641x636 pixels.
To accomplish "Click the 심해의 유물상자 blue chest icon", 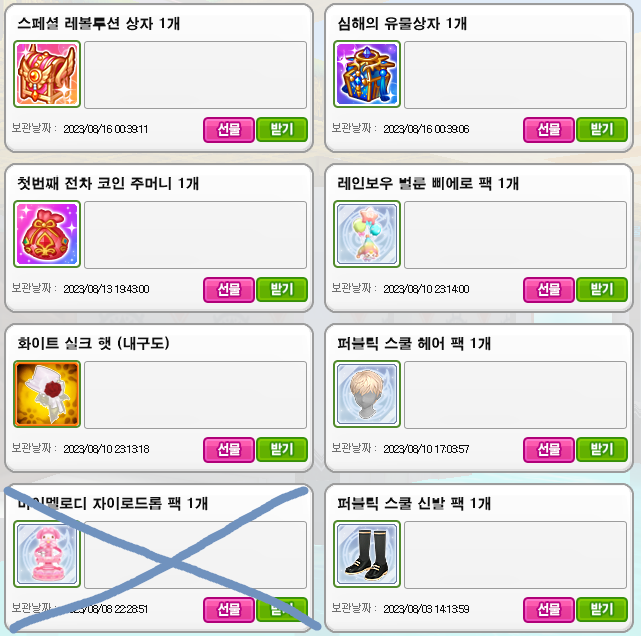I will [x=367, y=74].
